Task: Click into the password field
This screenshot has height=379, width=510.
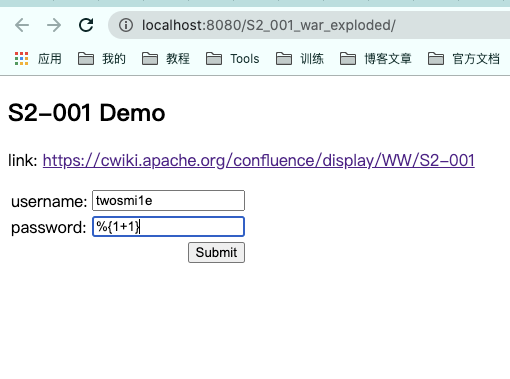Action: tap(168, 227)
